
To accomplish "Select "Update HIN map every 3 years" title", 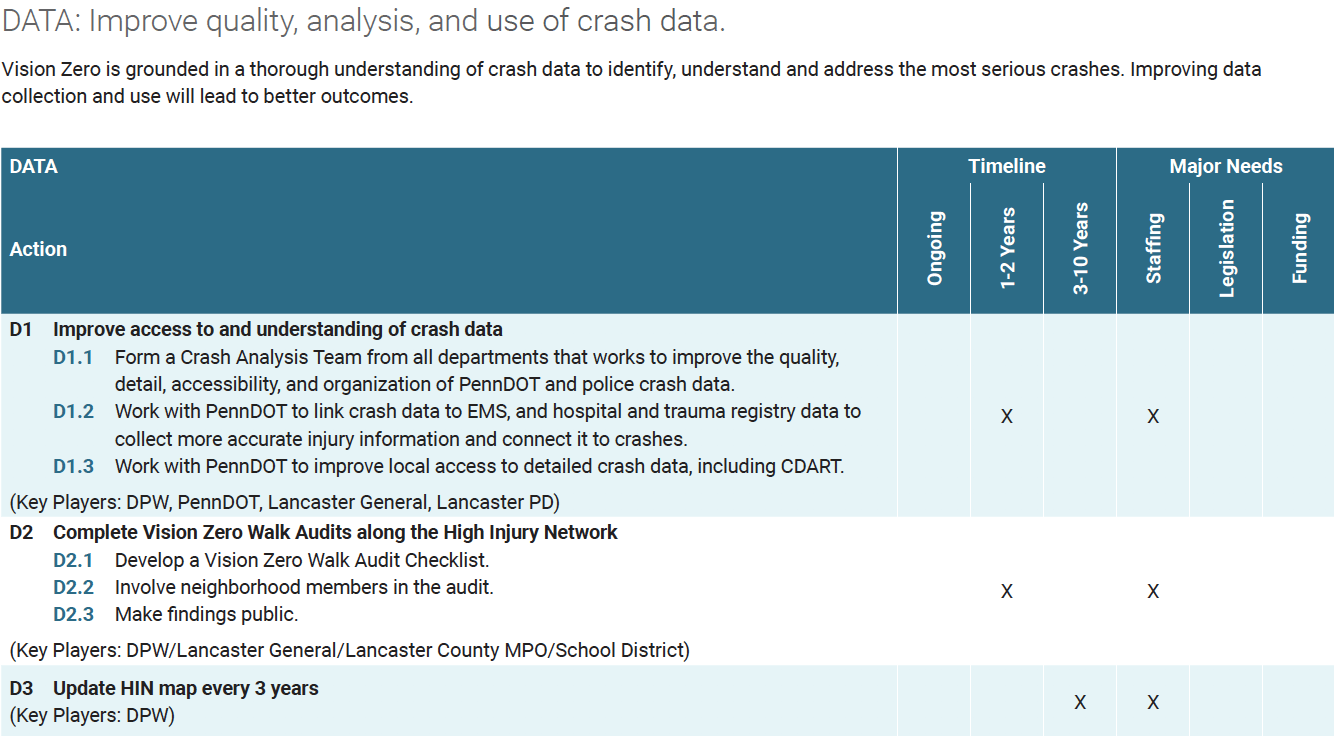I will pyautogui.click(x=185, y=688).
